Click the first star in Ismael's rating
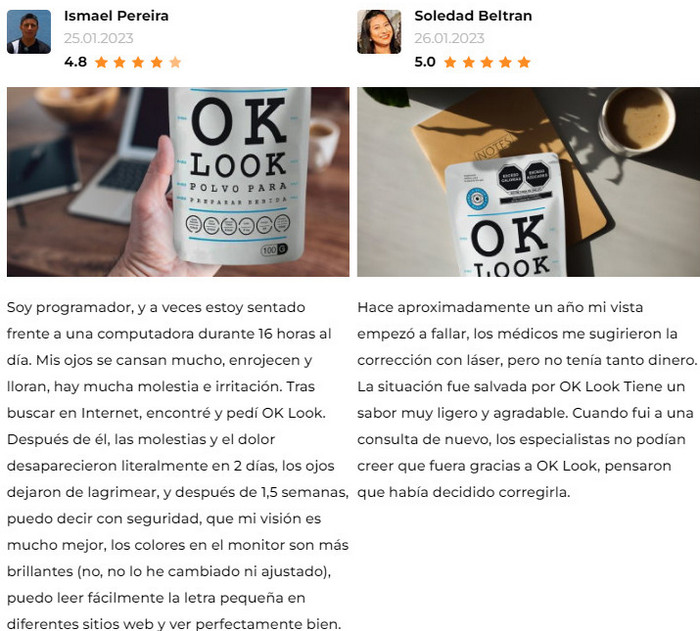700x631 pixels. (x=101, y=62)
